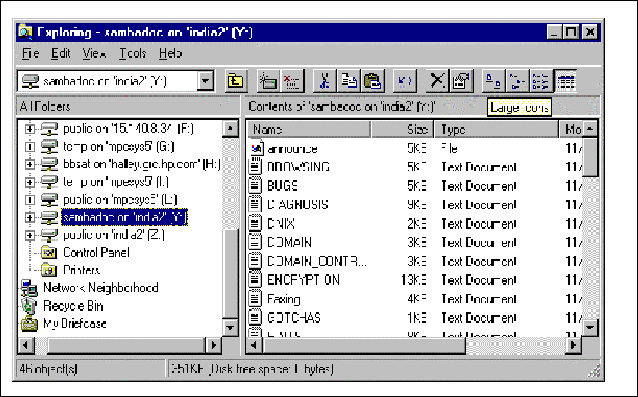Viewport: 638px width, 397px height.
Task: Click the folder tree scroll up arrow
Action: tap(230, 128)
